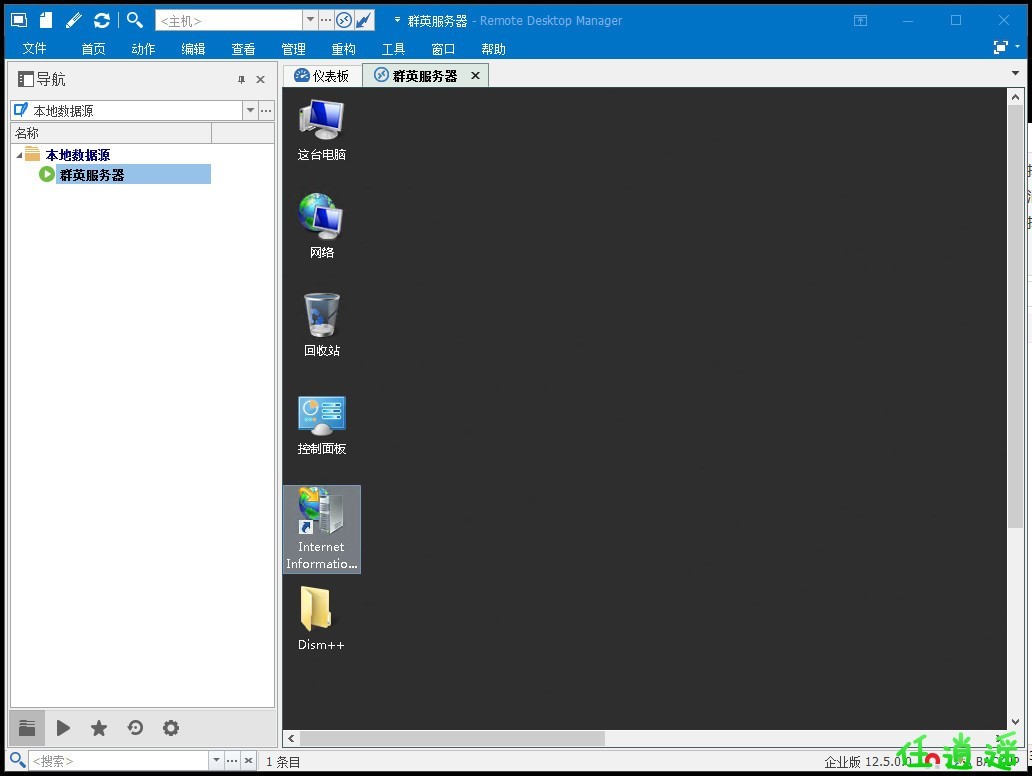Click the 名称 column header
The height and width of the screenshot is (776, 1032).
[111, 134]
